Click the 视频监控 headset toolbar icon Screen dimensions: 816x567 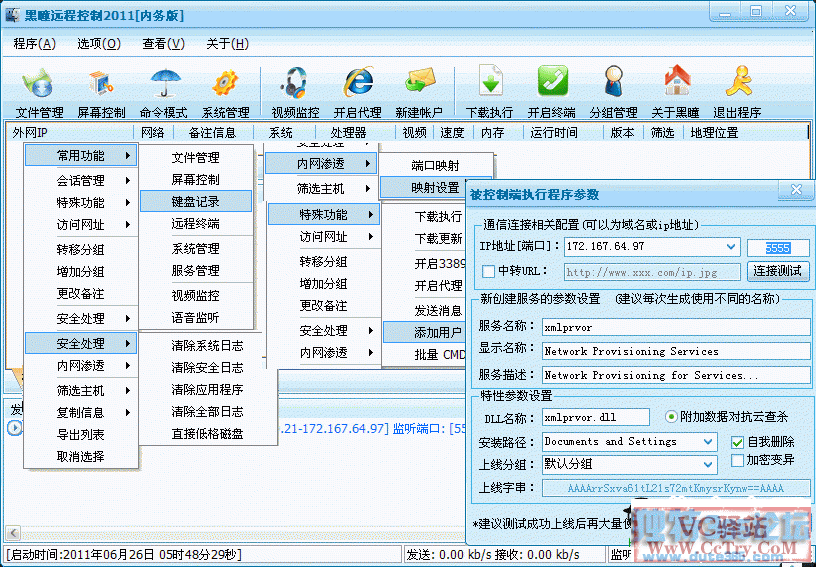click(295, 83)
